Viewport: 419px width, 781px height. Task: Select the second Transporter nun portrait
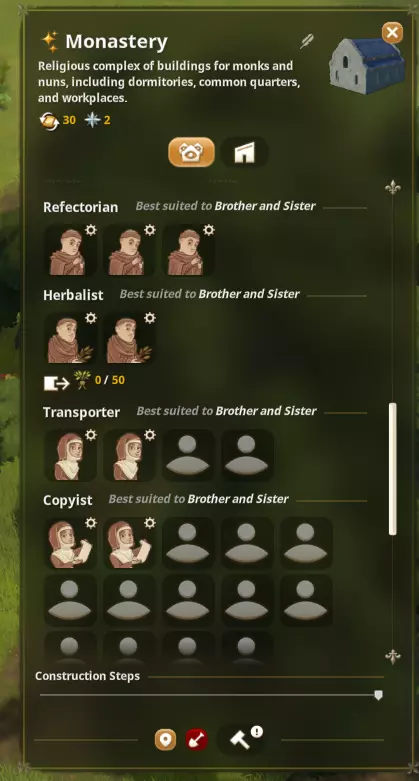coord(129,456)
